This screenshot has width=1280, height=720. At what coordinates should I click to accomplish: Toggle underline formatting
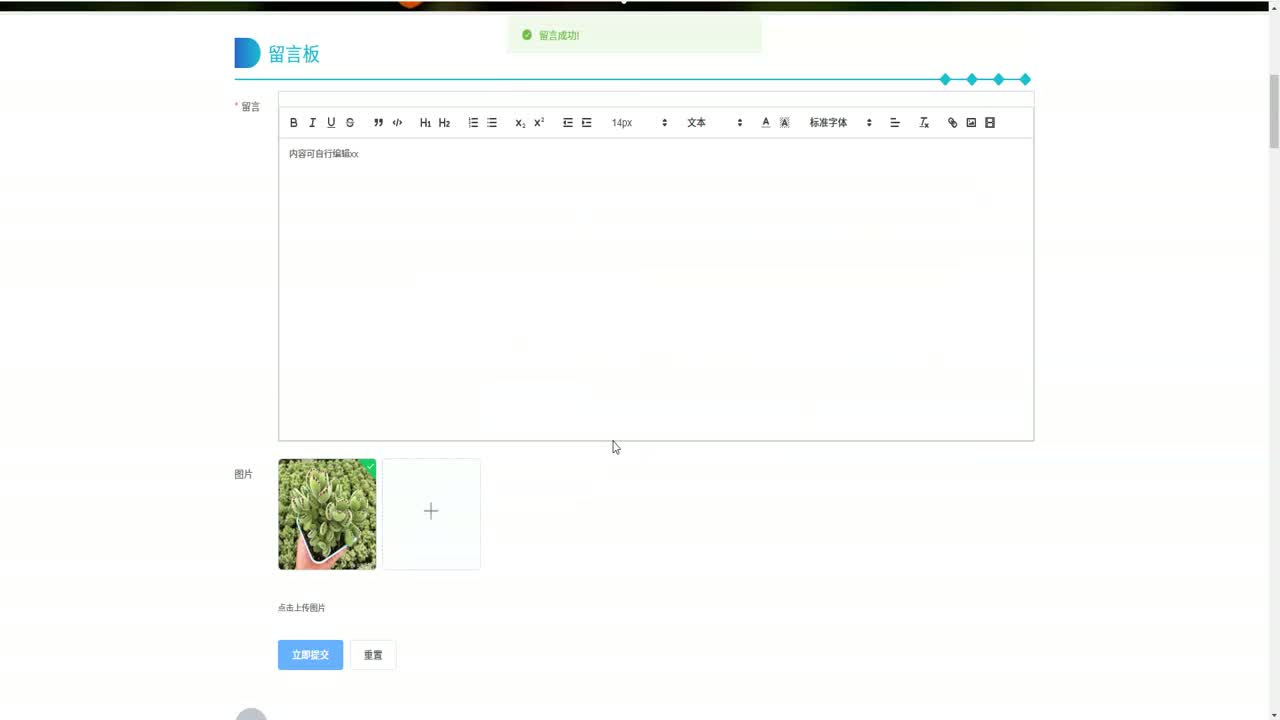[331, 123]
